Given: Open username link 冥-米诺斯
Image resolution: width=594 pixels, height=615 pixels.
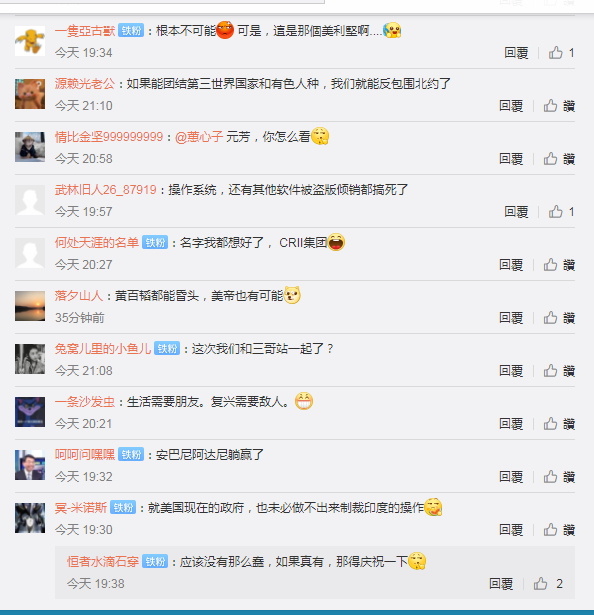Looking at the screenshot, I should pyautogui.click(x=81, y=508).
